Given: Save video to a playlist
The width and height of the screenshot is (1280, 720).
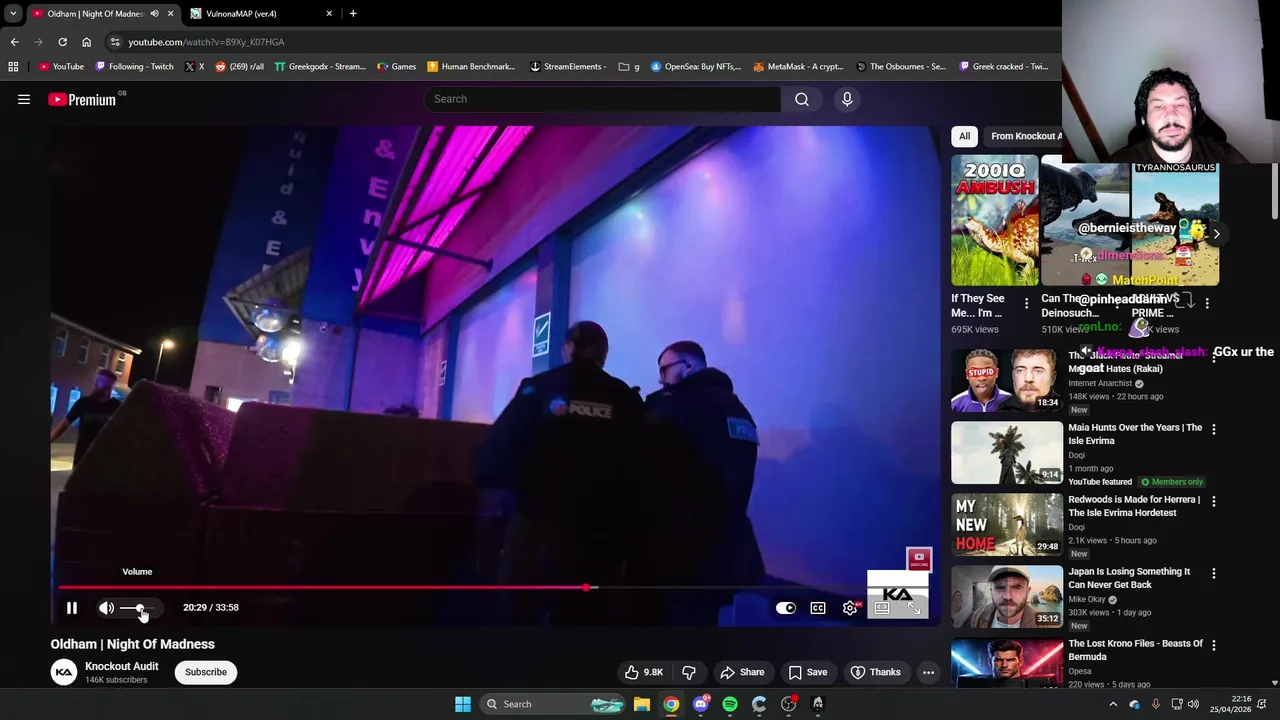Looking at the screenshot, I should [808, 672].
